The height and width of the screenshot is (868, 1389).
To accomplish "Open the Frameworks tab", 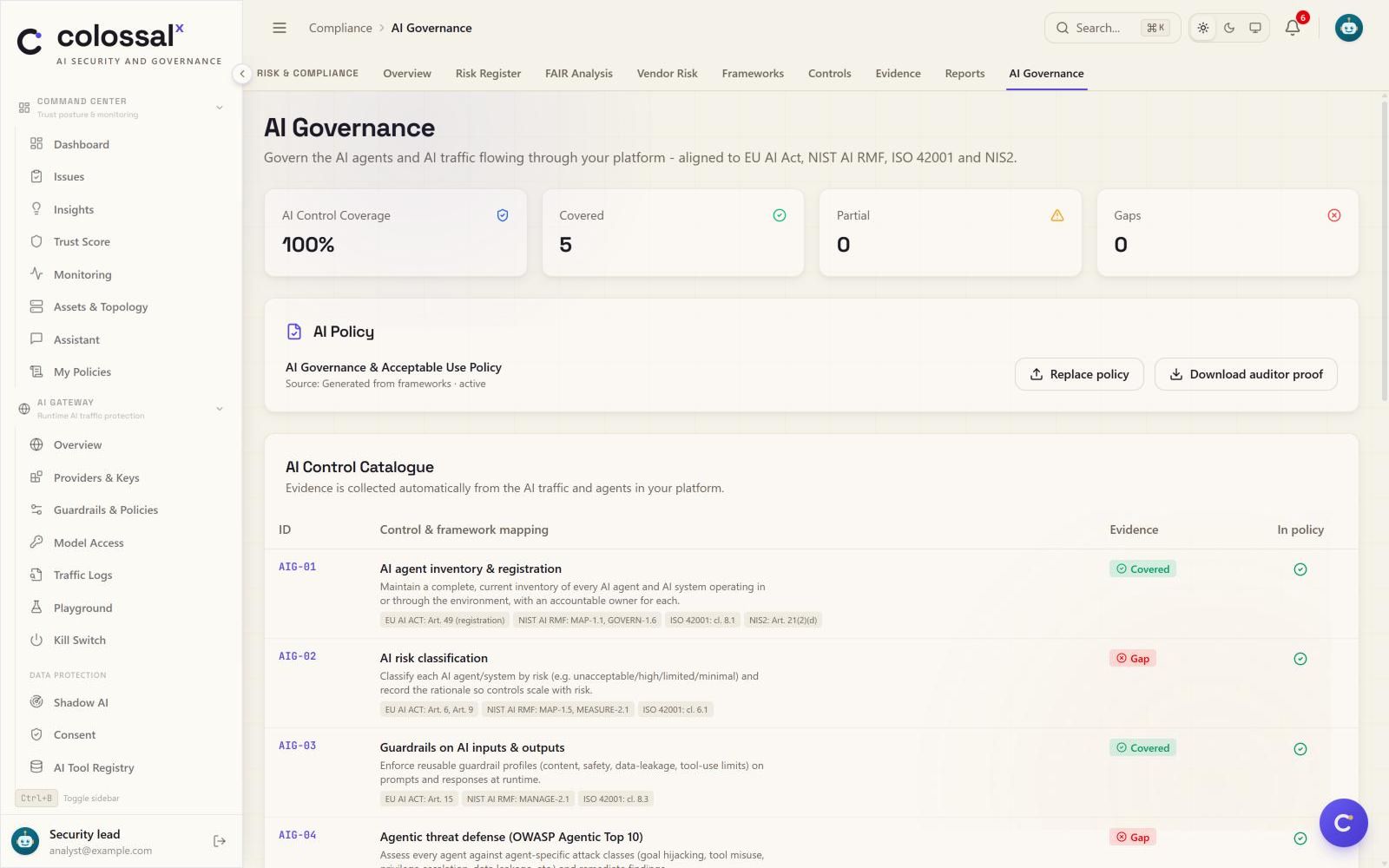I will coord(753,74).
